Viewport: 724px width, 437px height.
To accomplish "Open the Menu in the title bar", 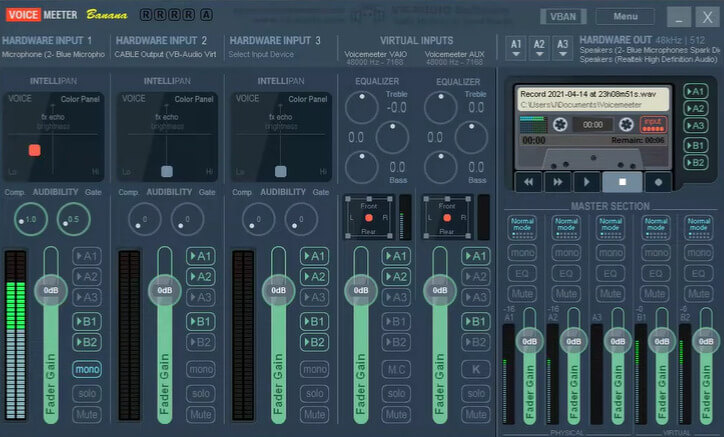I will point(626,17).
